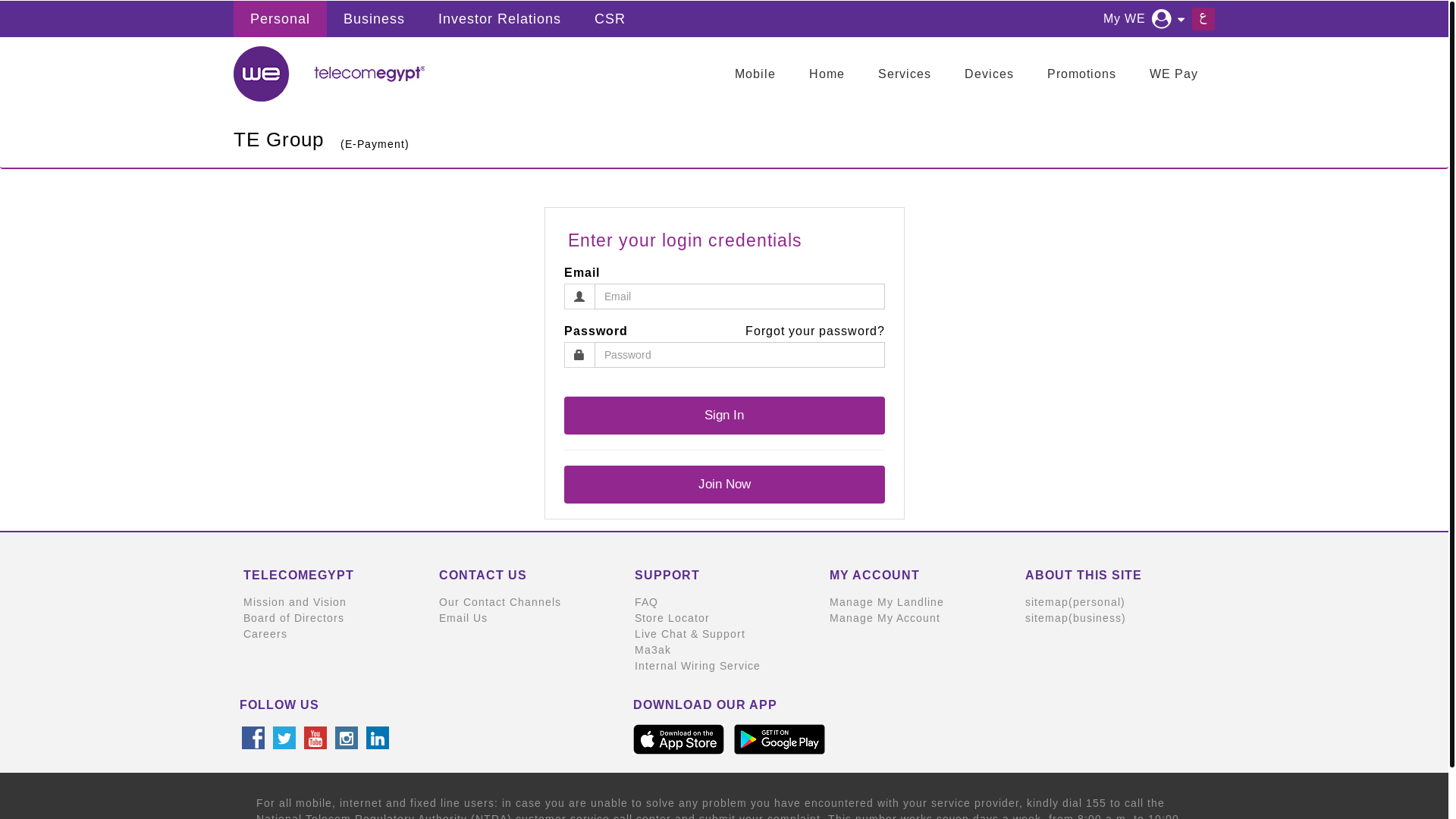Open the Mobile menu
The width and height of the screenshot is (1456, 819).
click(755, 74)
